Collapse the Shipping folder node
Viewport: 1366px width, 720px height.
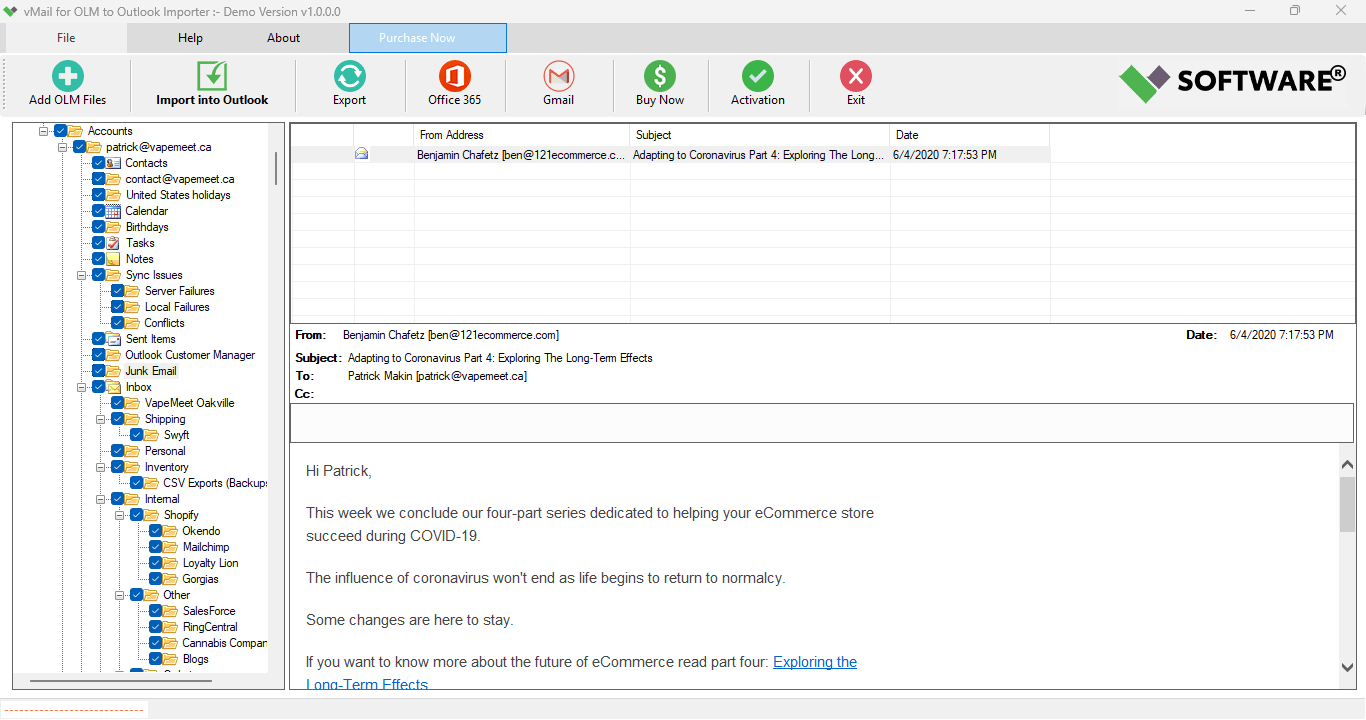tap(101, 419)
